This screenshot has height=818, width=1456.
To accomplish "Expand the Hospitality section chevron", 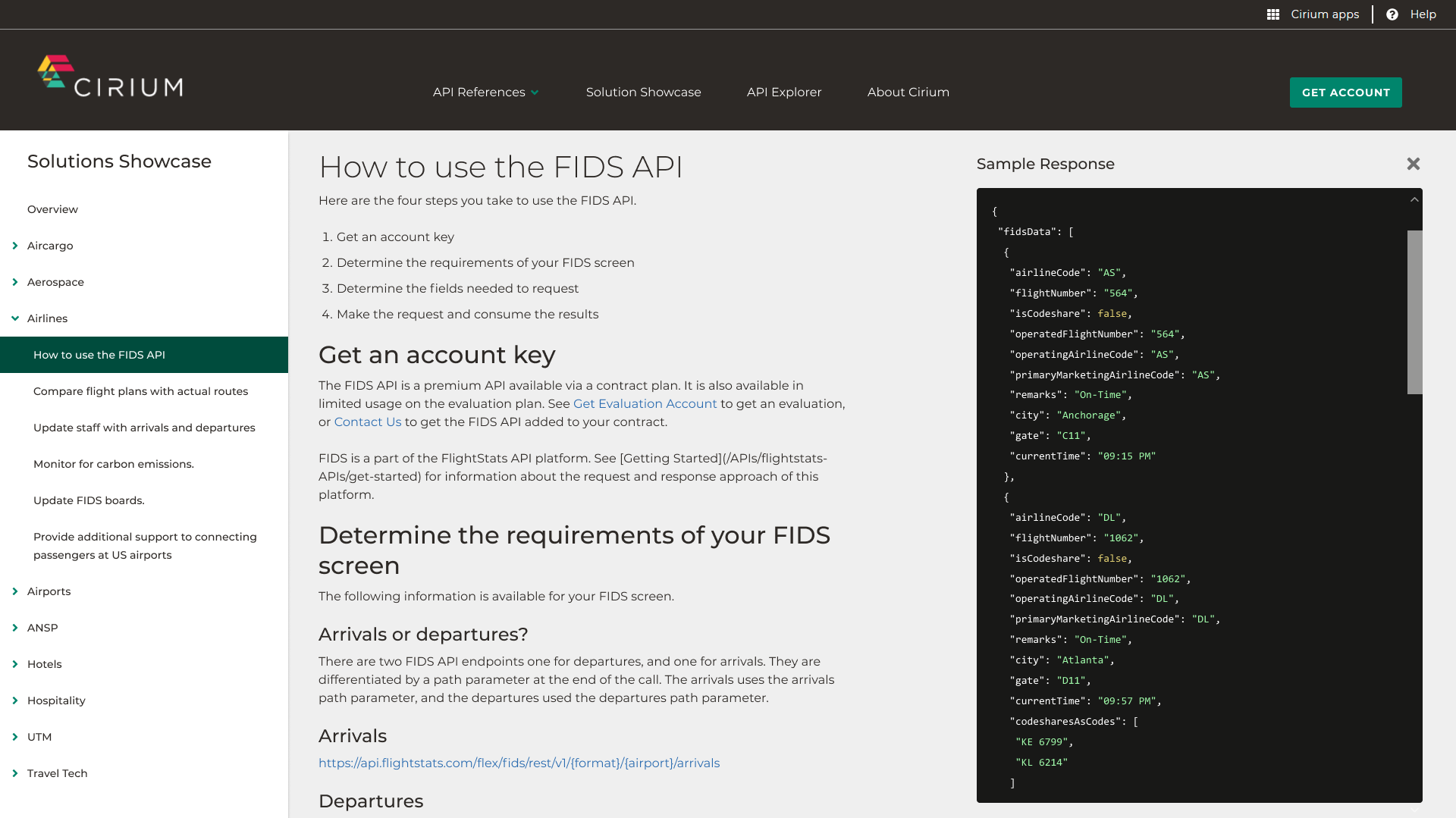I will coord(15,700).
